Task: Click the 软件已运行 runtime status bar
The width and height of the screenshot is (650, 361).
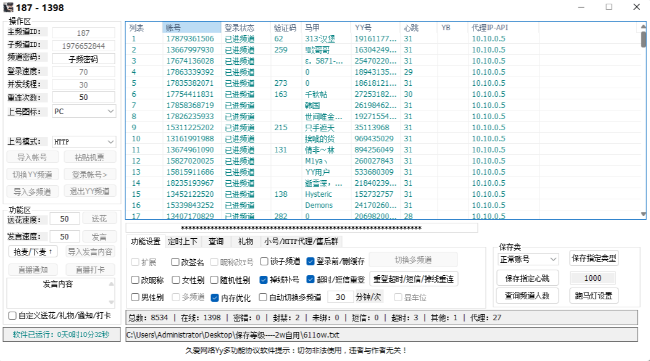Action: (61, 334)
